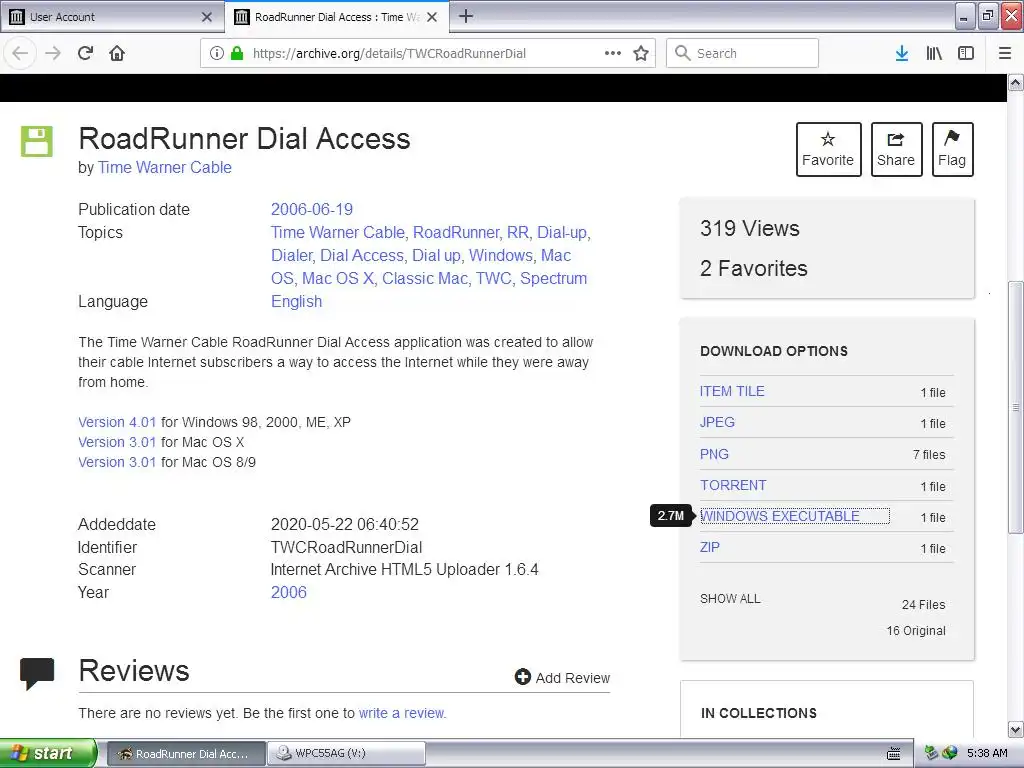Viewport: 1024px width, 768px height.
Task: Click the Favorite star button
Action: click(x=828, y=150)
